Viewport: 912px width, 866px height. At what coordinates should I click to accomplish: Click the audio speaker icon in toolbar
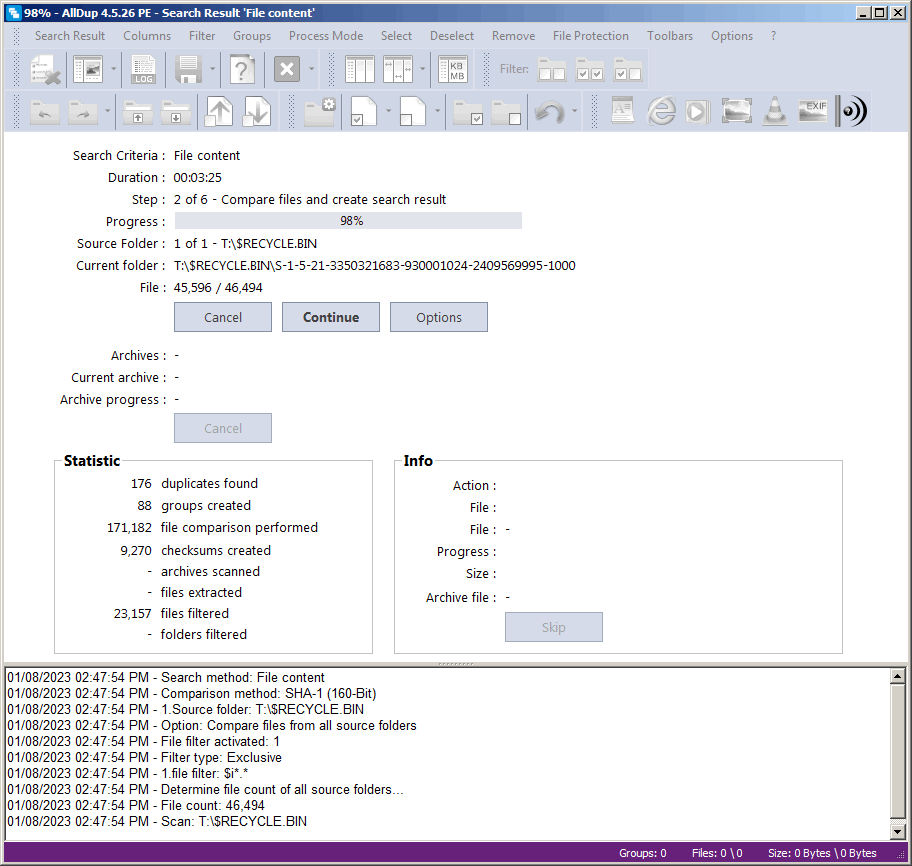(x=851, y=111)
